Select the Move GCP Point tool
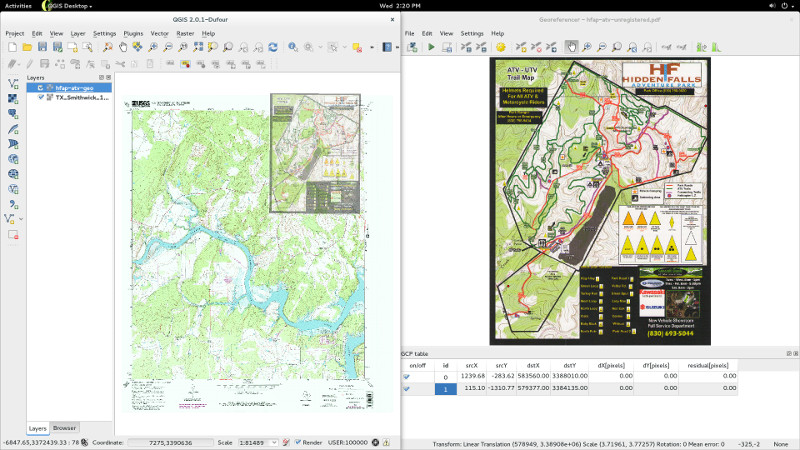 pos(551,47)
